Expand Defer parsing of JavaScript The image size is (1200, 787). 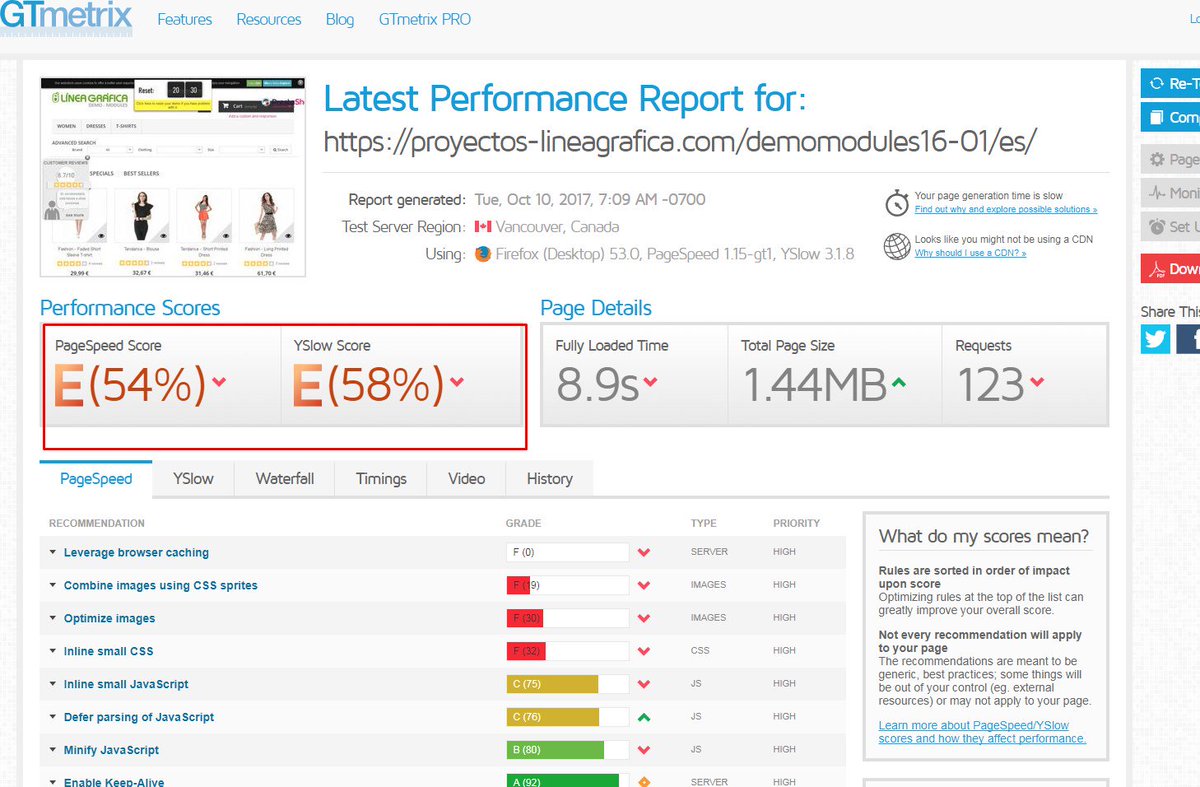[139, 718]
